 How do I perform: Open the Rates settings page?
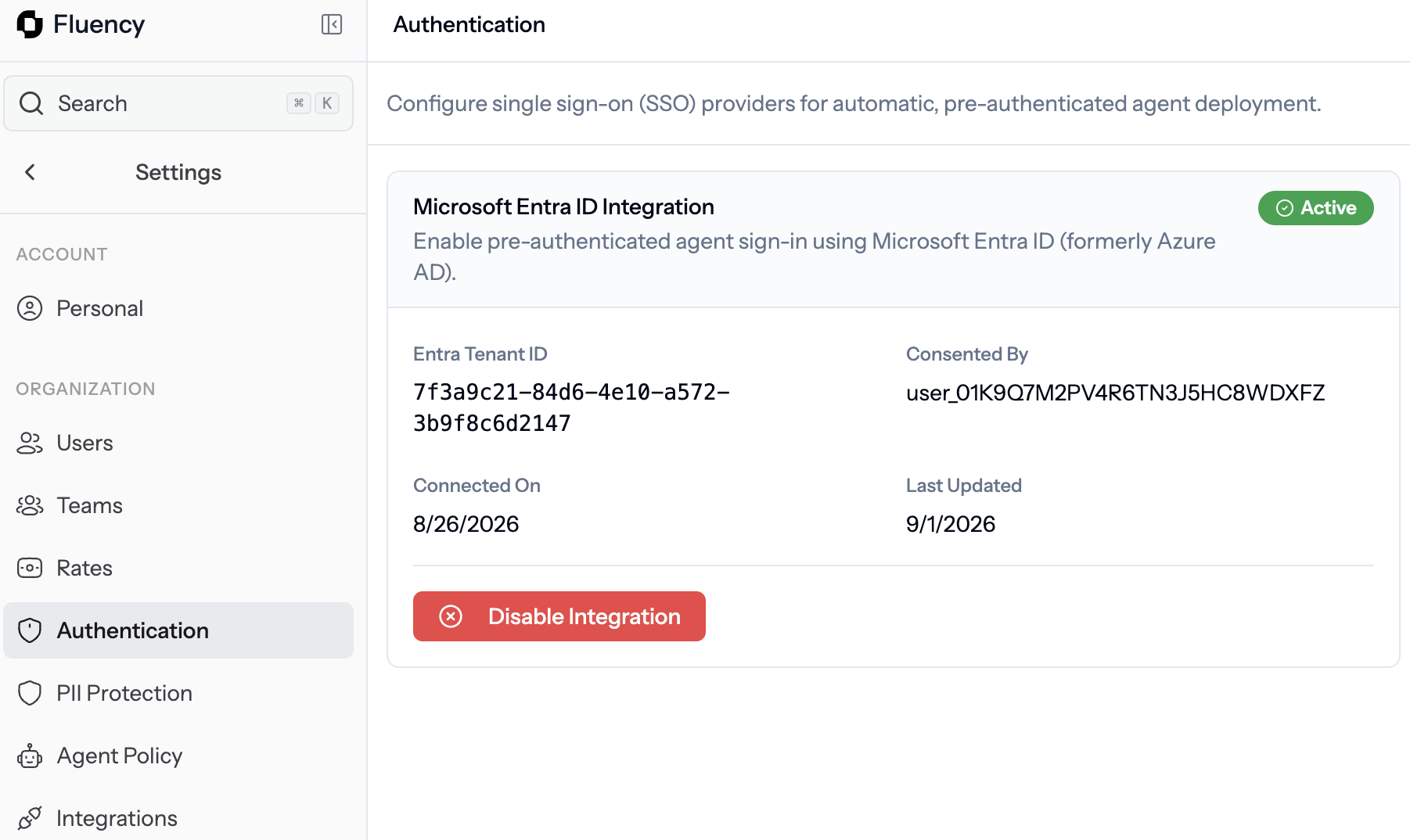coord(178,568)
